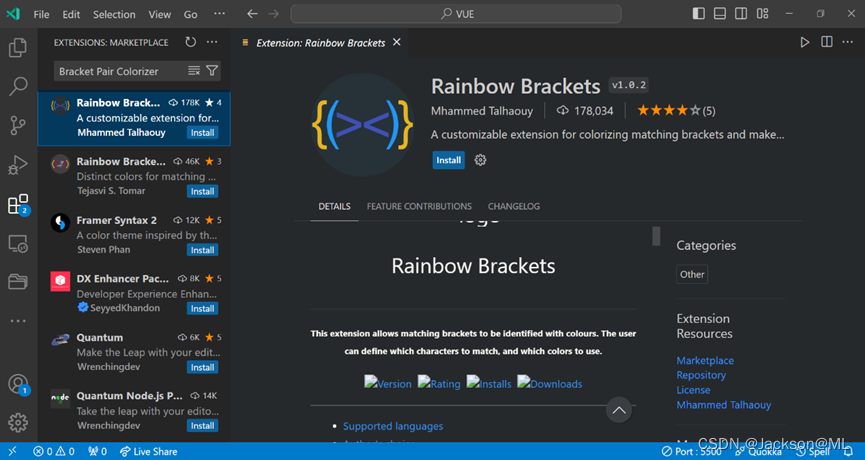
Task: Go forward with the right arrow
Action: tap(274, 14)
